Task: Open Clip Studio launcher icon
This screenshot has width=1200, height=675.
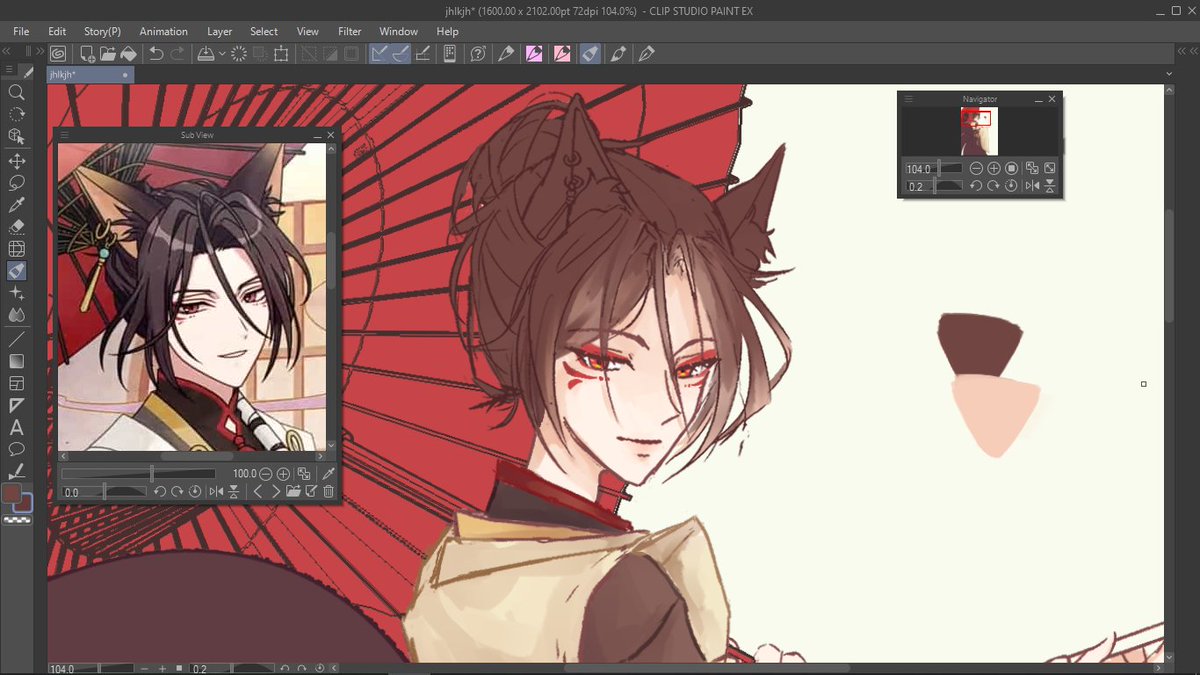Action: click(x=58, y=54)
